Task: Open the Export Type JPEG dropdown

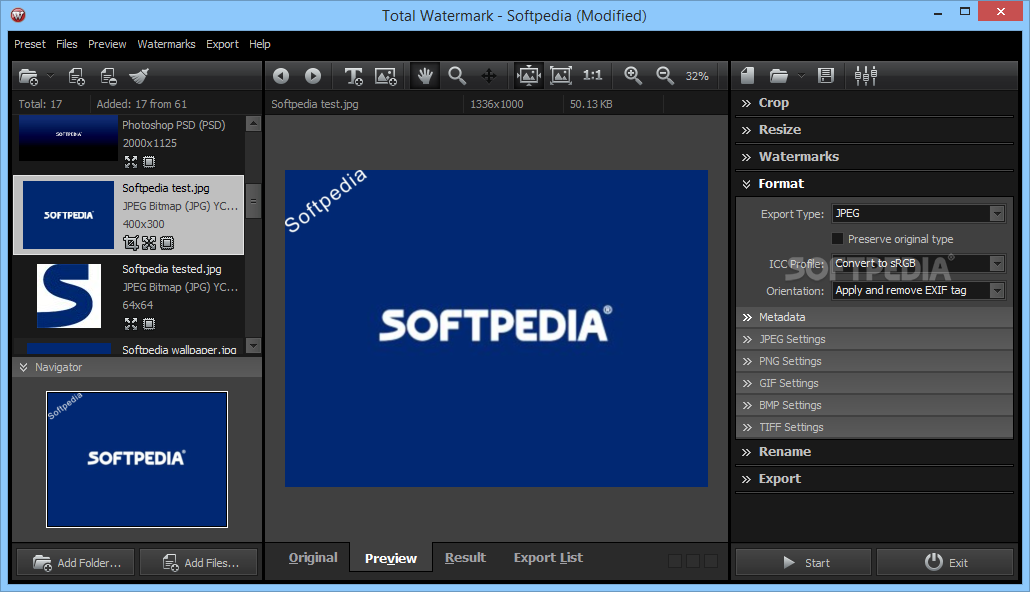Action: click(918, 214)
